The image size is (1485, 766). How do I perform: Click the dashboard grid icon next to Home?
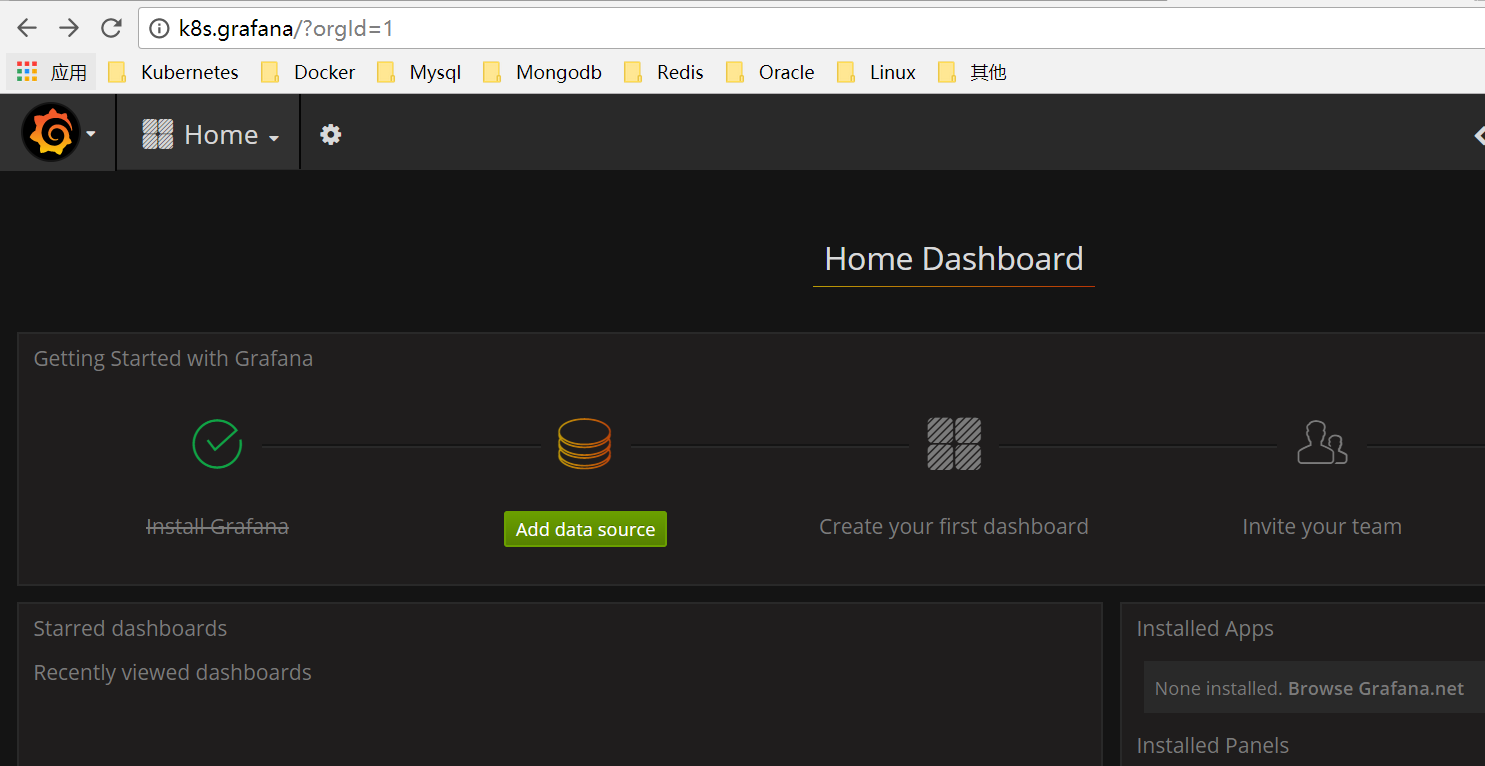(158, 134)
